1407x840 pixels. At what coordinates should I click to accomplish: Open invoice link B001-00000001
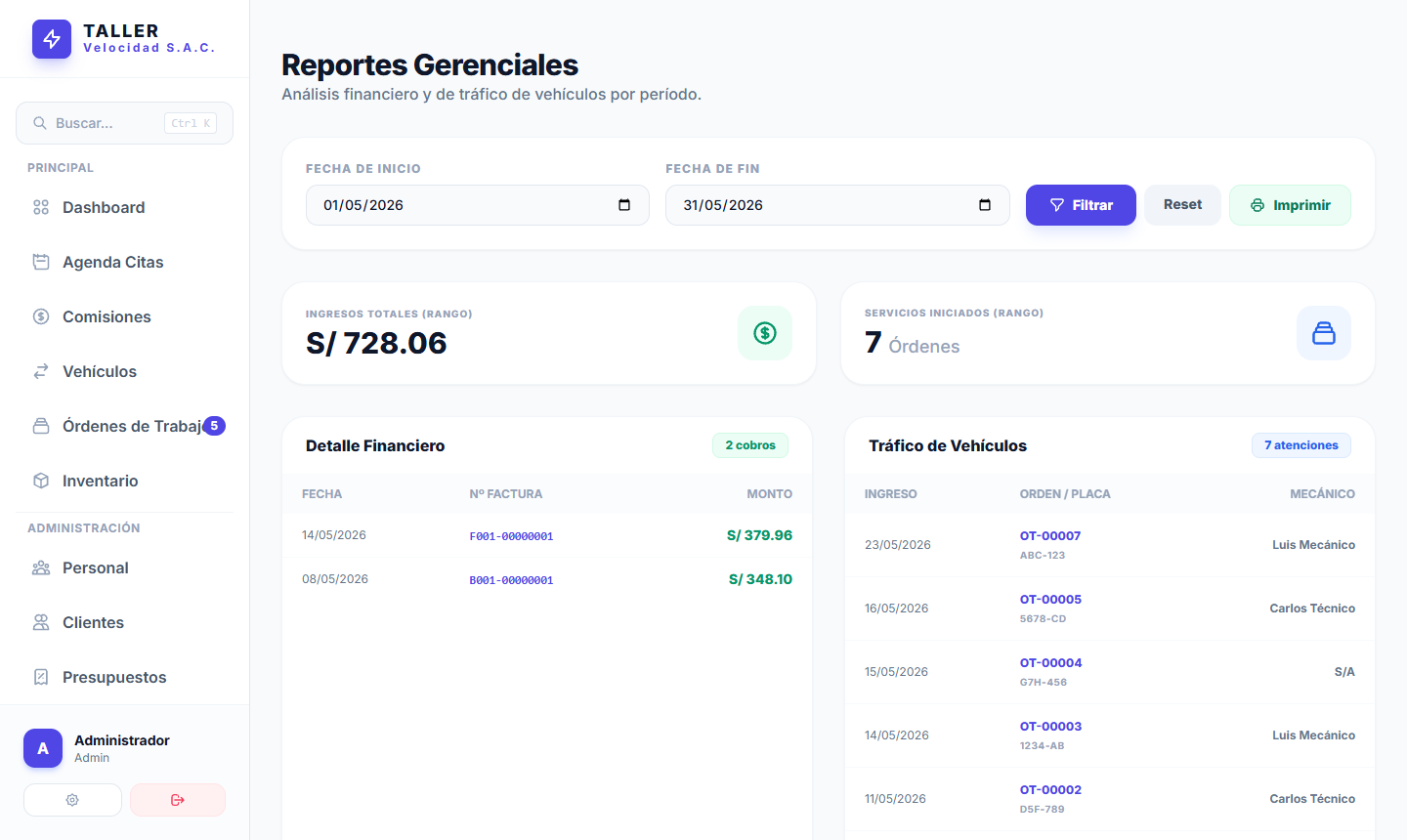click(511, 580)
